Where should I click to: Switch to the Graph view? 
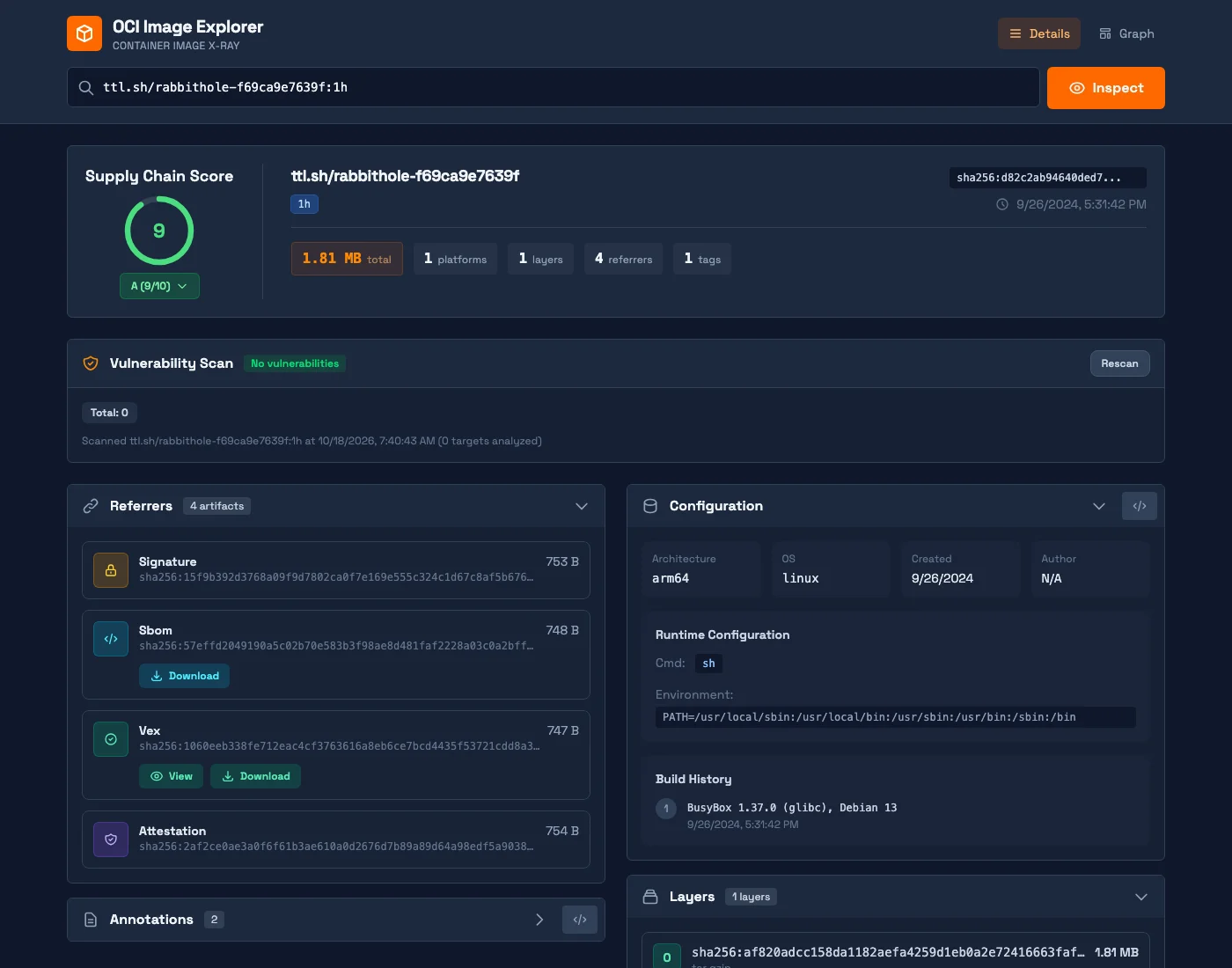pos(1126,33)
